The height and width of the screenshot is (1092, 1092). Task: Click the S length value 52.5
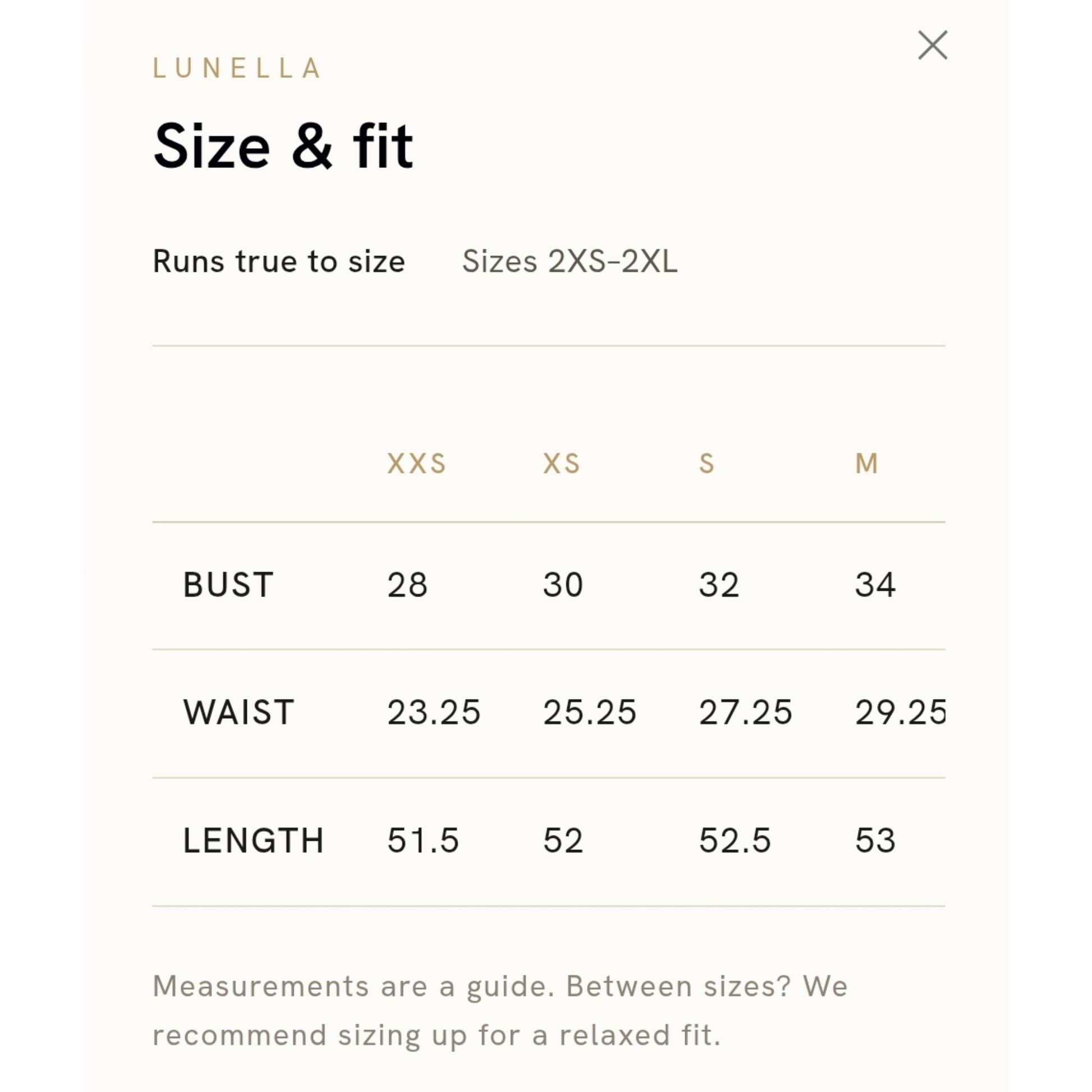pyautogui.click(x=735, y=840)
